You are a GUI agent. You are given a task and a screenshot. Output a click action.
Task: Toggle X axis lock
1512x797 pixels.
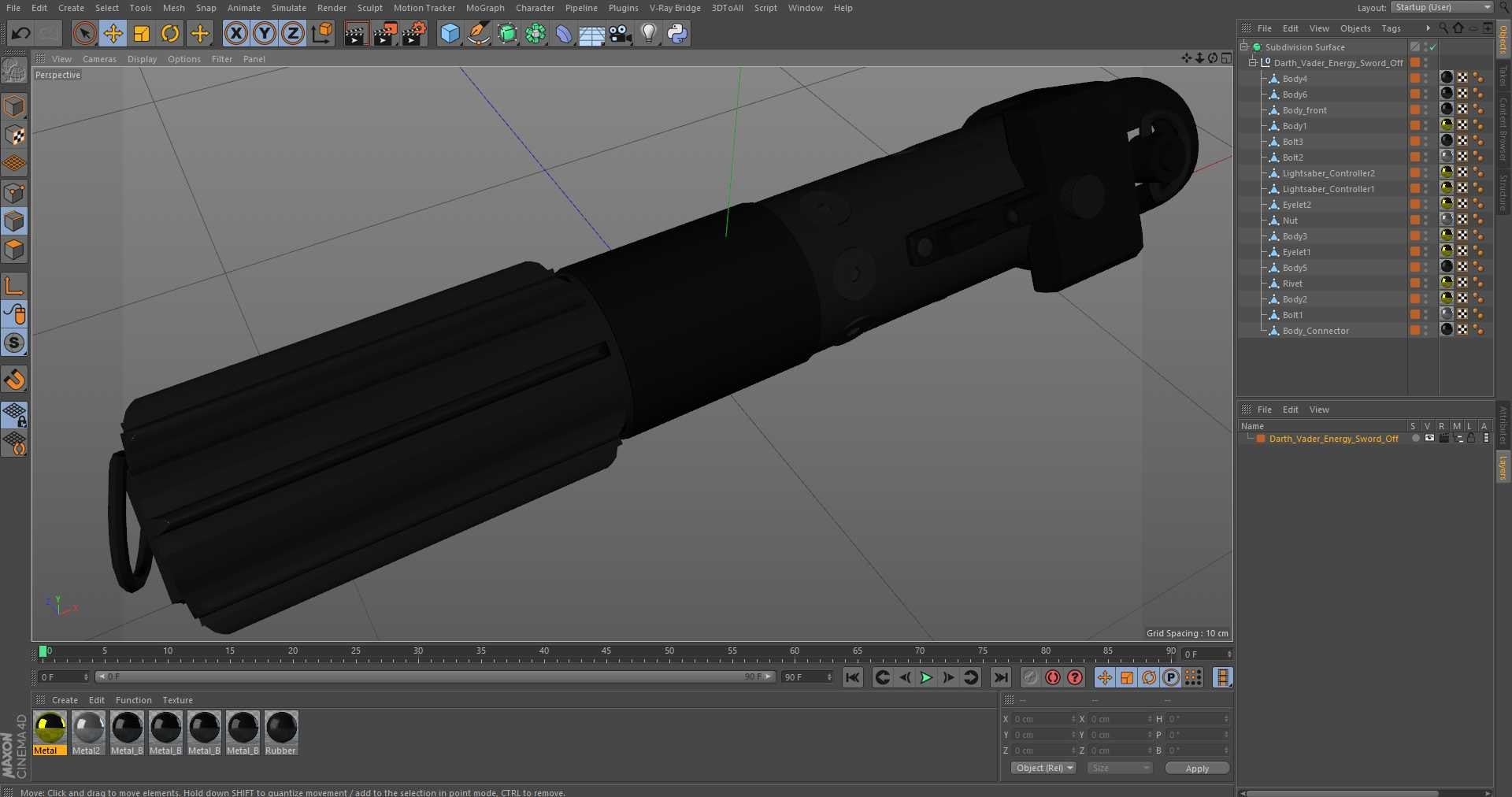235,33
